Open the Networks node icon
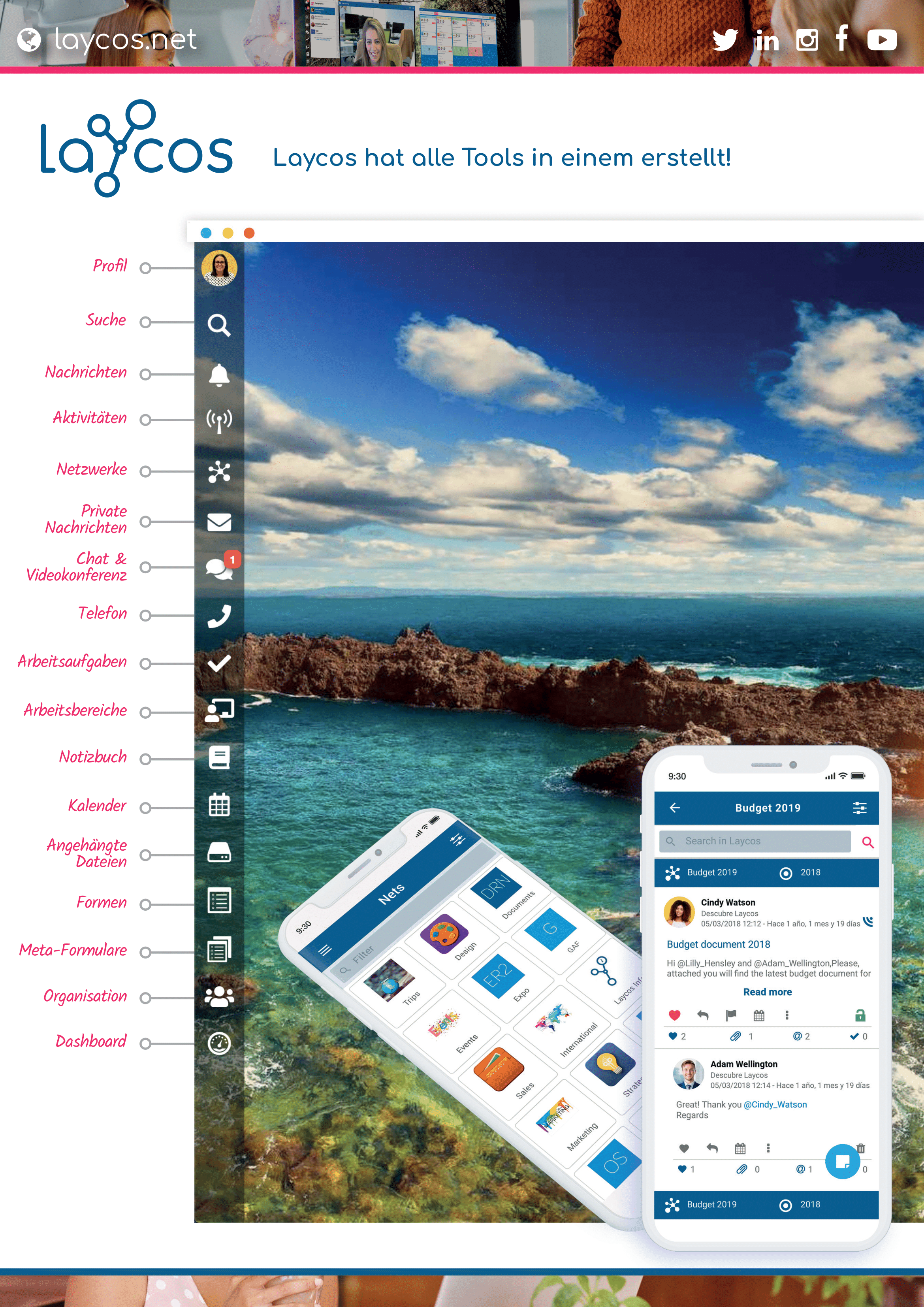 pyautogui.click(x=219, y=472)
